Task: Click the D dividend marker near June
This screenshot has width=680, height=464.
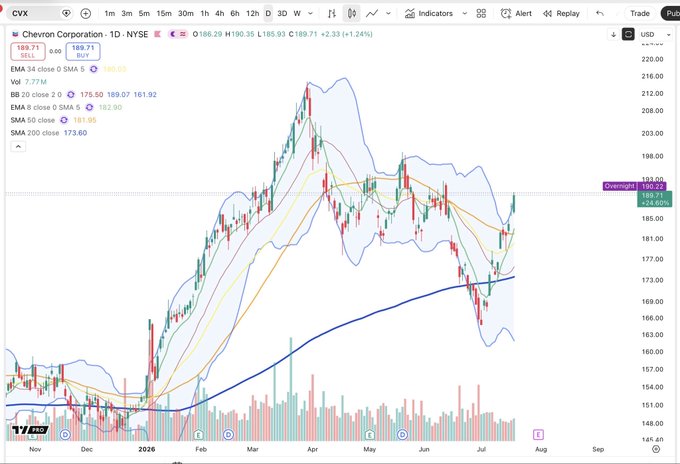Action: click(402, 434)
